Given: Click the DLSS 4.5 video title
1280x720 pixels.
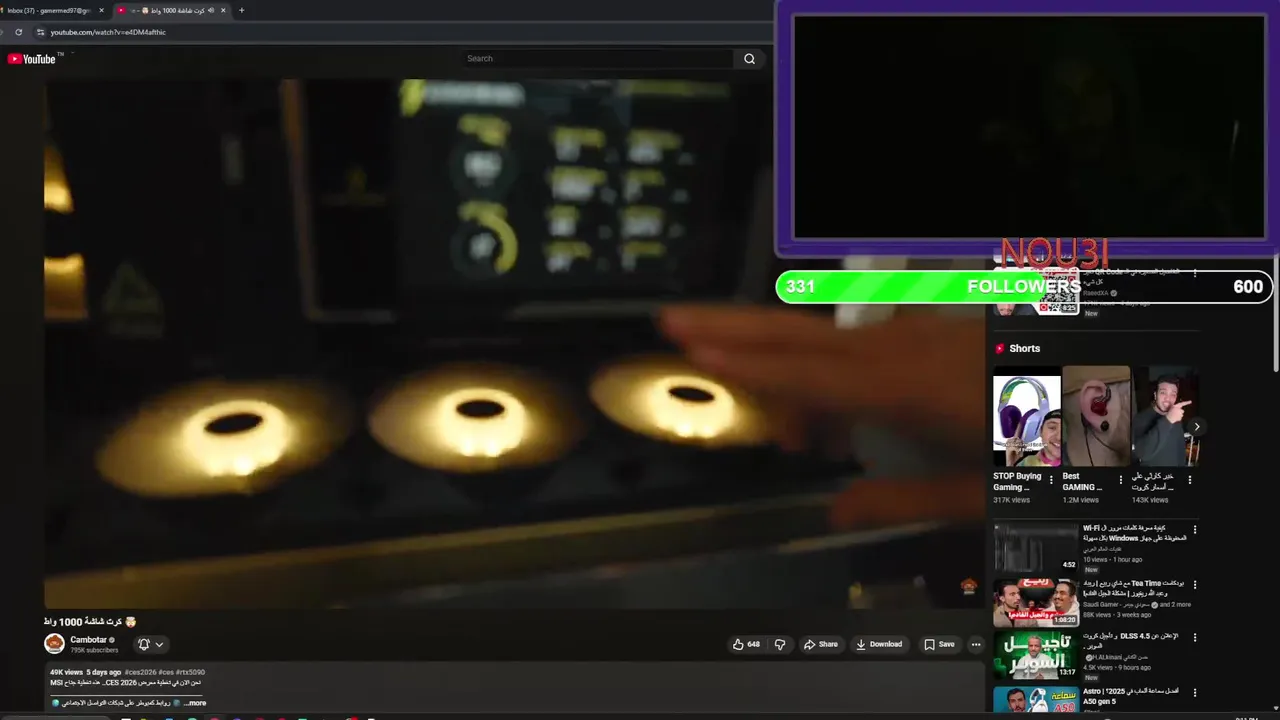Looking at the screenshot, I should tap(1131, 640).
